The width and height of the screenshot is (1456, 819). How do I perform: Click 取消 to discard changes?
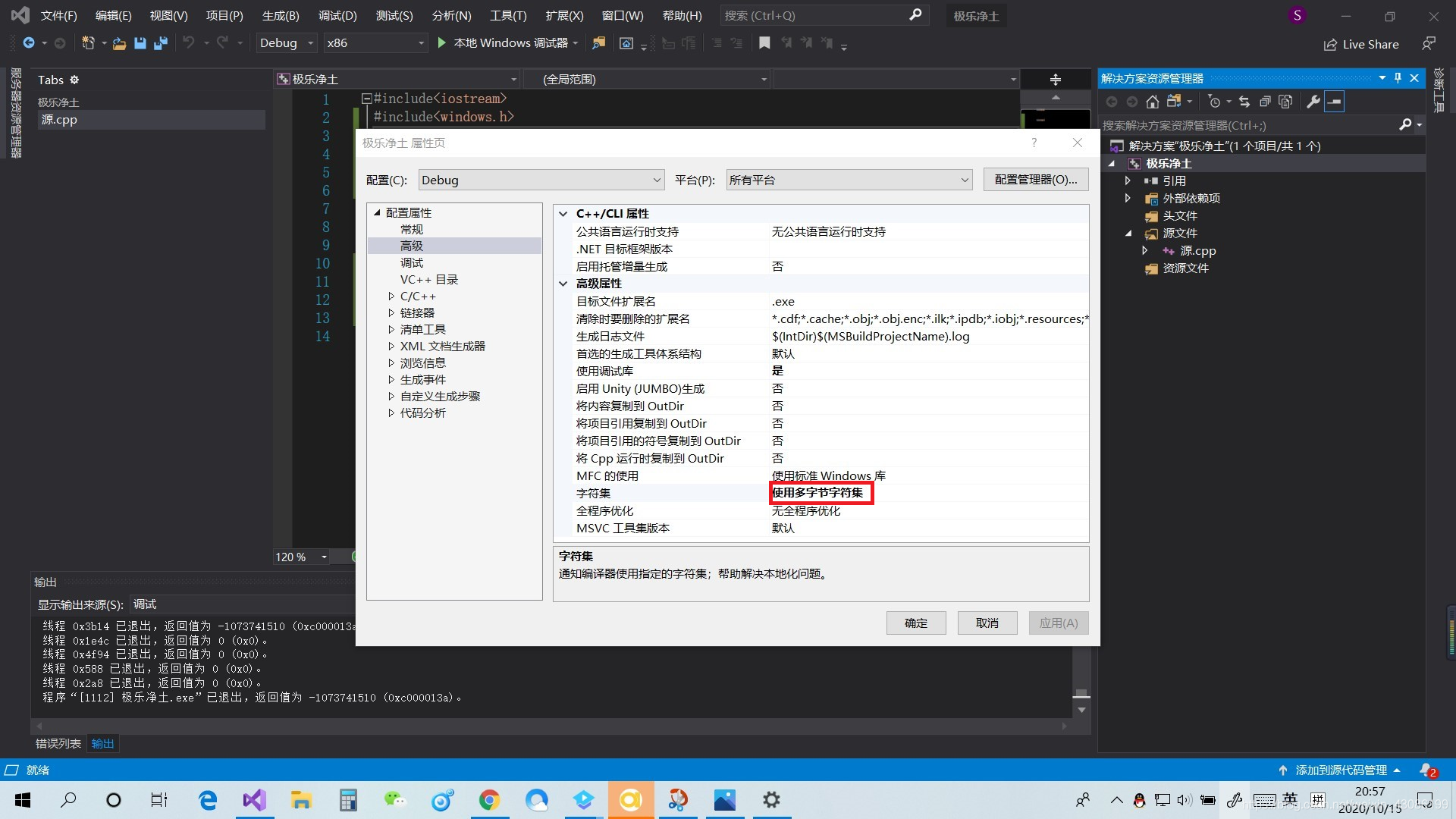click(986, 623)
